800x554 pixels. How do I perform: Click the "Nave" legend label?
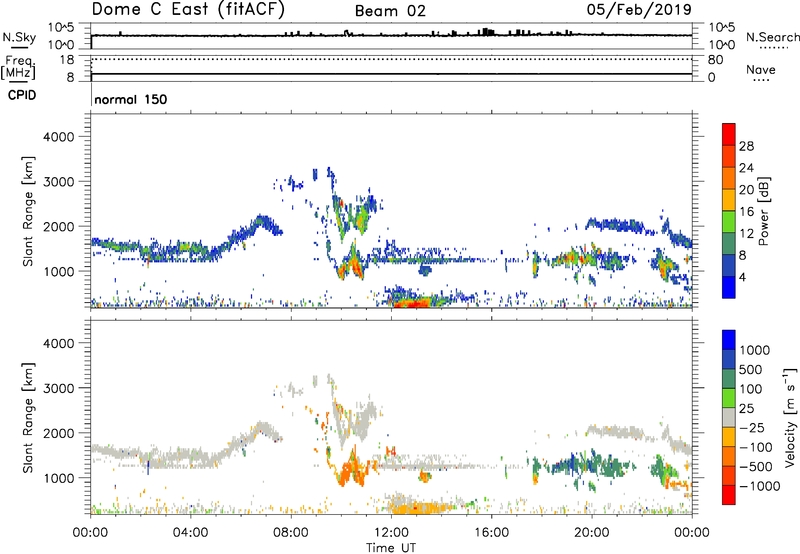click(760, 70)
